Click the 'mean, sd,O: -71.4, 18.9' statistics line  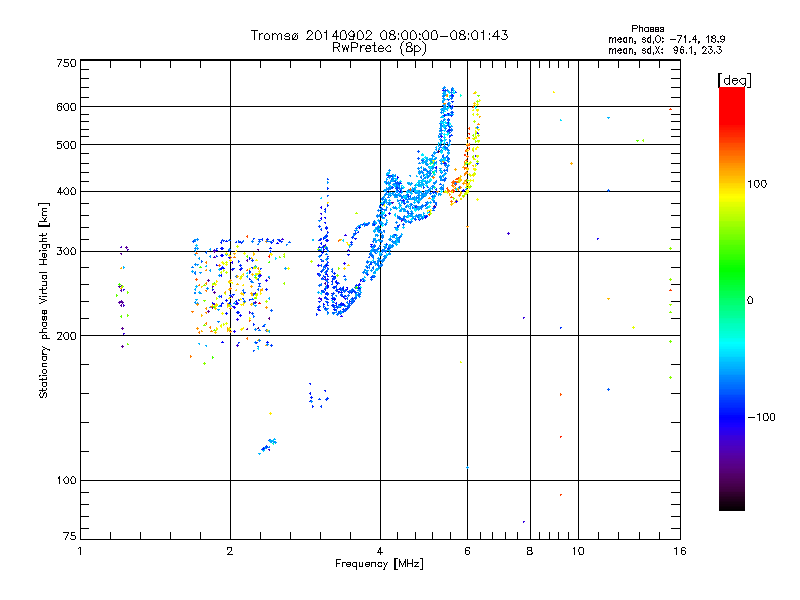tap(666, 39)
